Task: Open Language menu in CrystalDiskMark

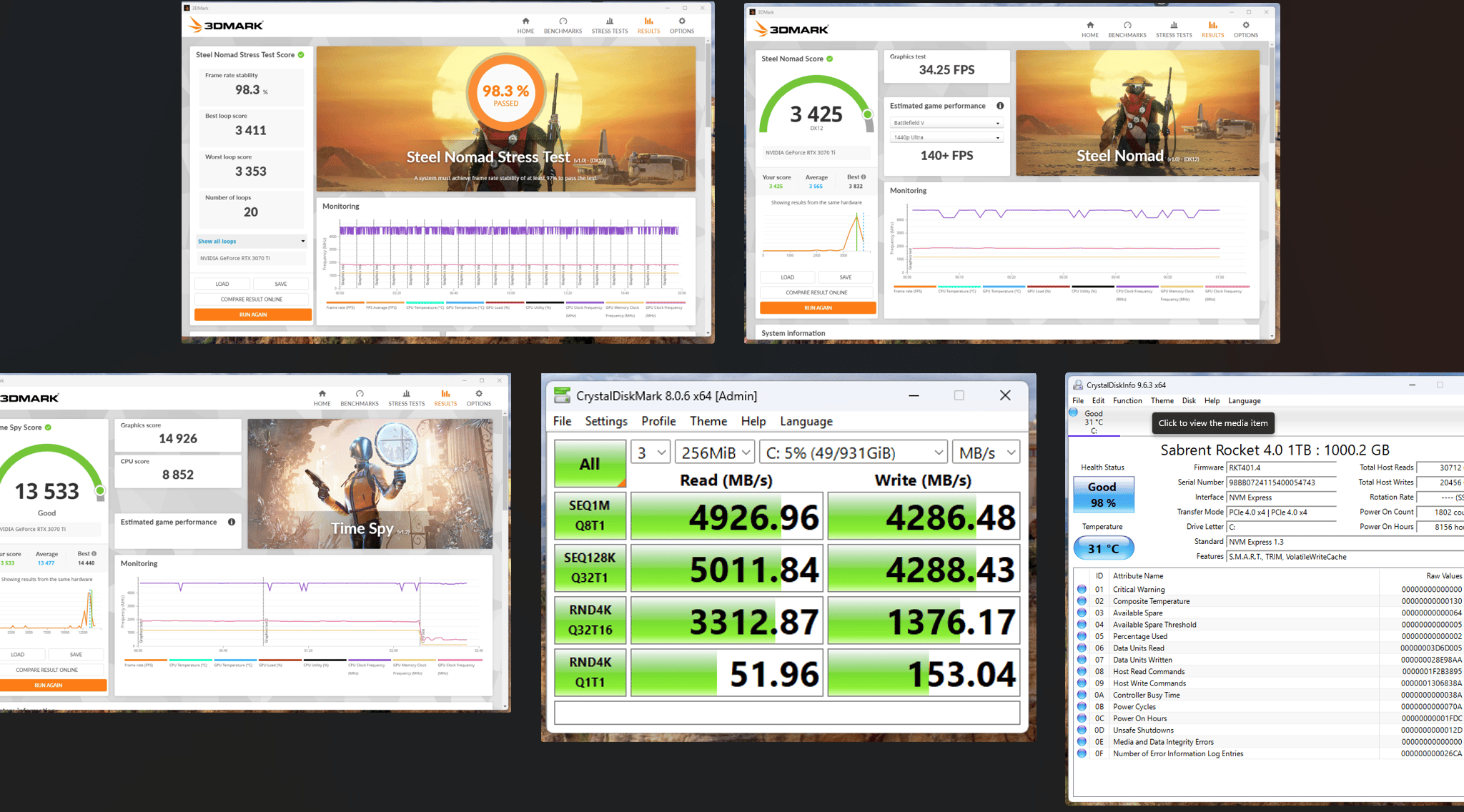Action: click(806, 421)
